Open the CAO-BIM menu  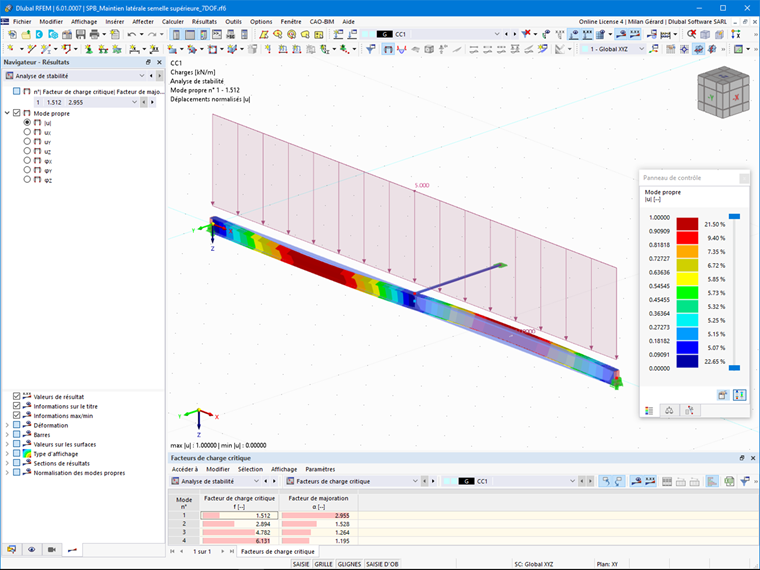(322, 21)
